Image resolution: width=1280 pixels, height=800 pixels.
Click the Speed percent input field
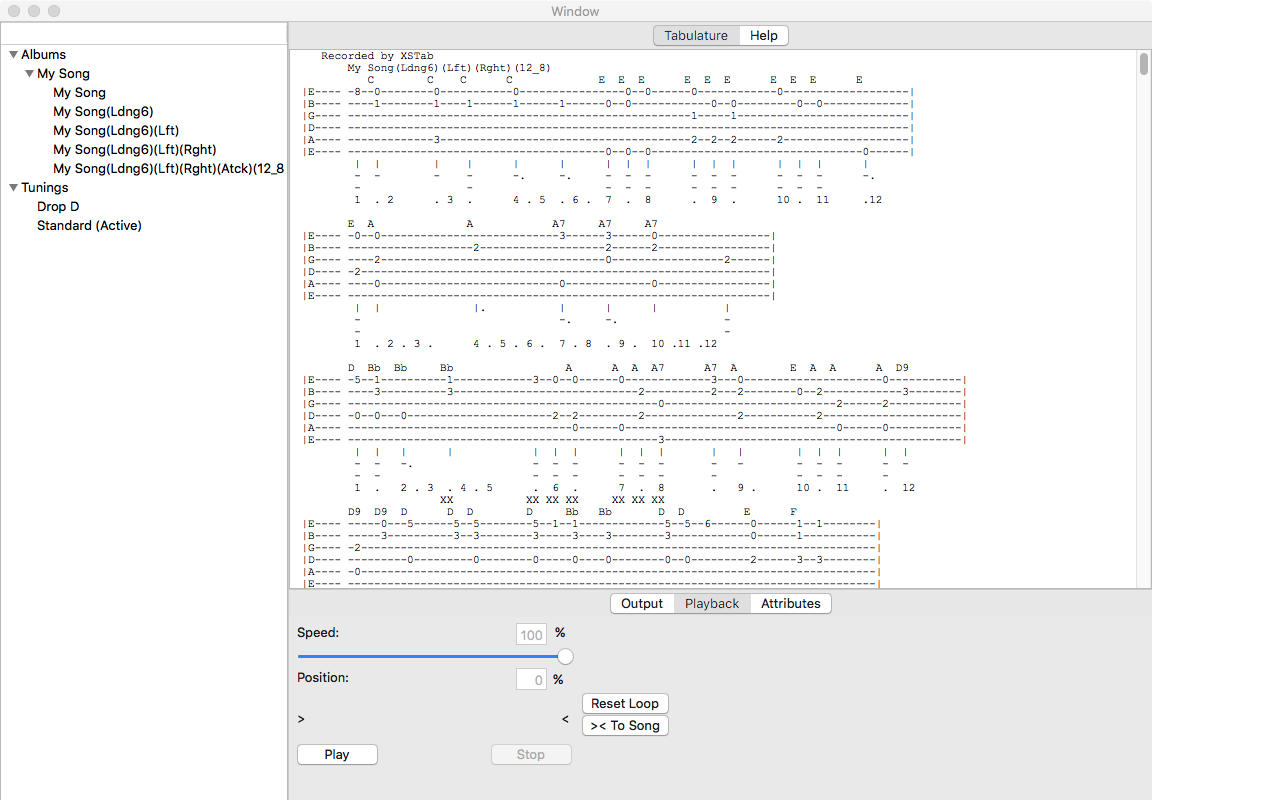click(531, 635)
